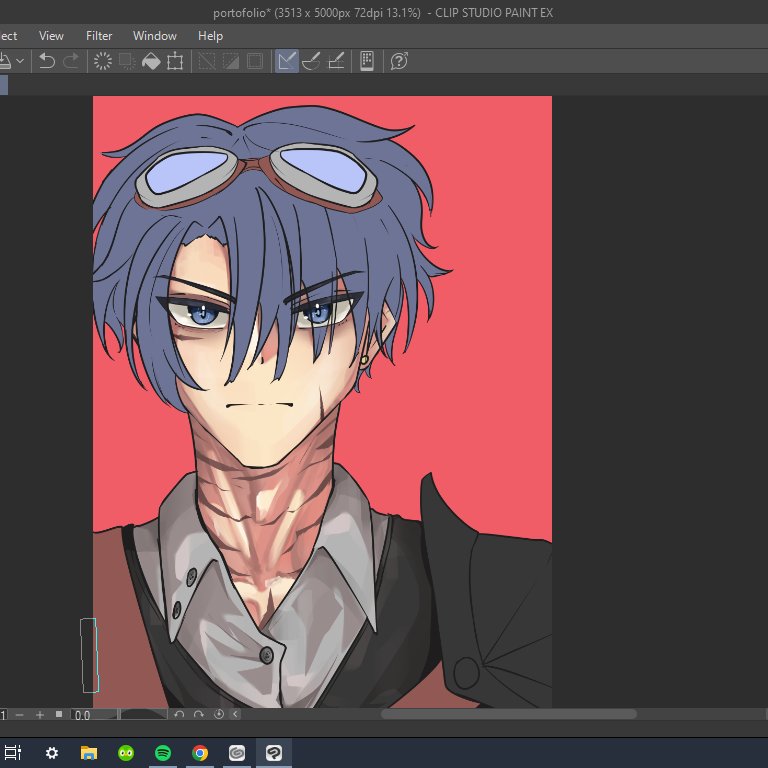Toggle Show Border of Selected Area
The height and width of the screenshot is (768, 768).
pyautogui.click(x=255, y=61)
